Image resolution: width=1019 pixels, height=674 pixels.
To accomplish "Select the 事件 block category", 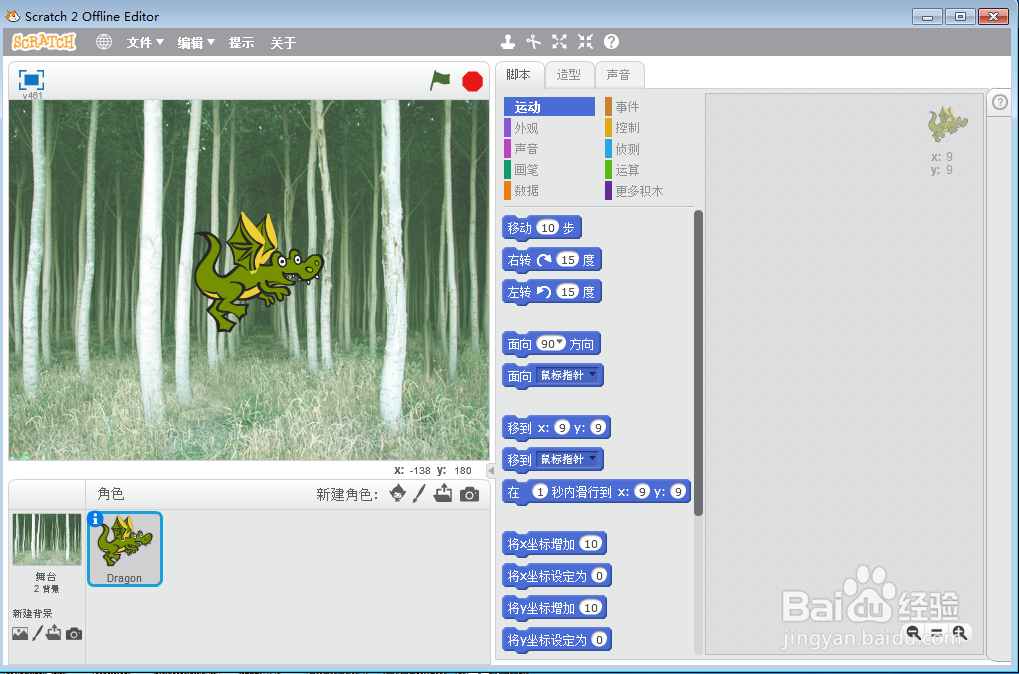I will click(x=649, y=107).
